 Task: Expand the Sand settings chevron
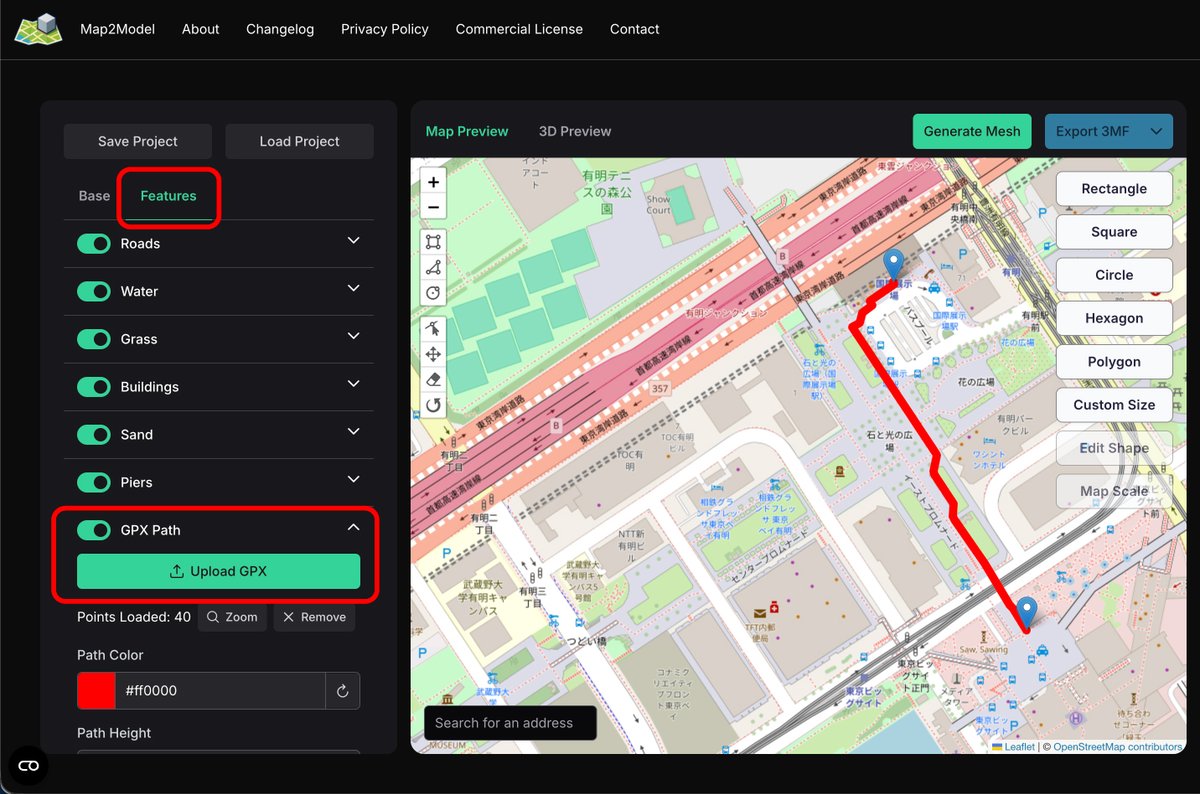[353, 431]
